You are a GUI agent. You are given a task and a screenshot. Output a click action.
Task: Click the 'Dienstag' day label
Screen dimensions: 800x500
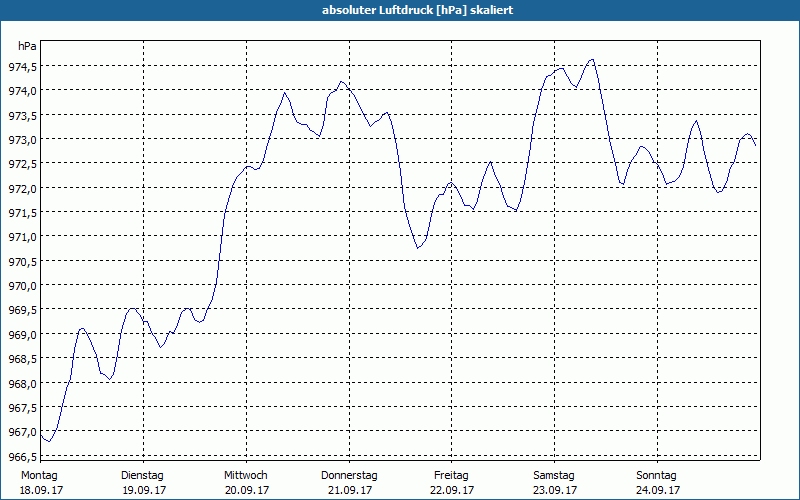click(142, 476)
